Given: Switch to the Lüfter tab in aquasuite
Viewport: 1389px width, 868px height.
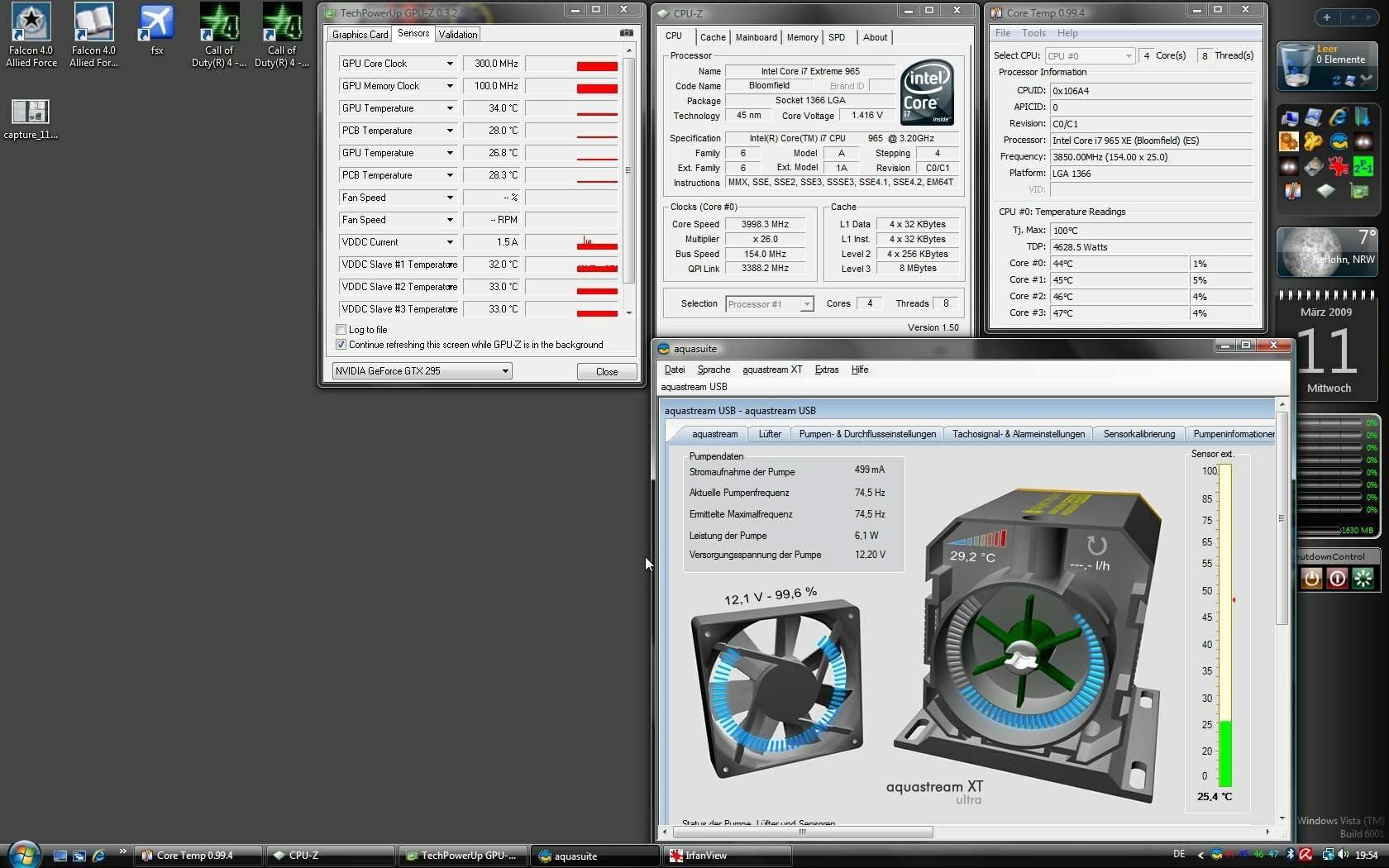Looking at the screenshot, I should tap(770, 434).
